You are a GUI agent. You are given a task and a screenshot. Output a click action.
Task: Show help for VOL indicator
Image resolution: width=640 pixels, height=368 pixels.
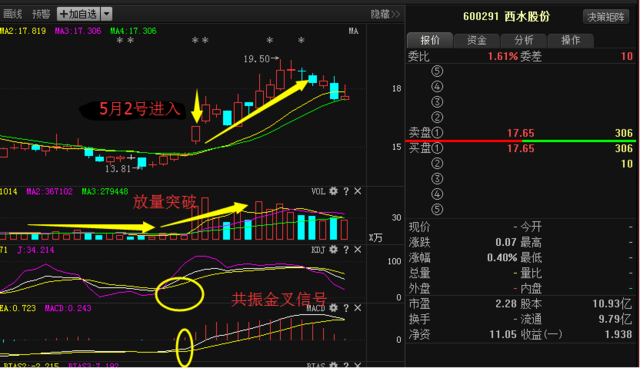[346, 191]
